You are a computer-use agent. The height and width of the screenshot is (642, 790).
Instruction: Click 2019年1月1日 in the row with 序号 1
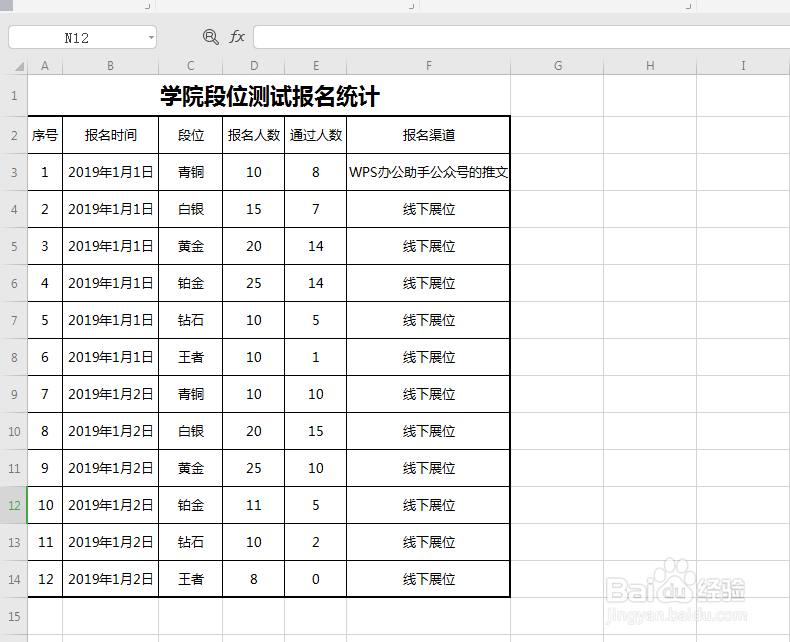pyautogui.click(x=110, y=172)
